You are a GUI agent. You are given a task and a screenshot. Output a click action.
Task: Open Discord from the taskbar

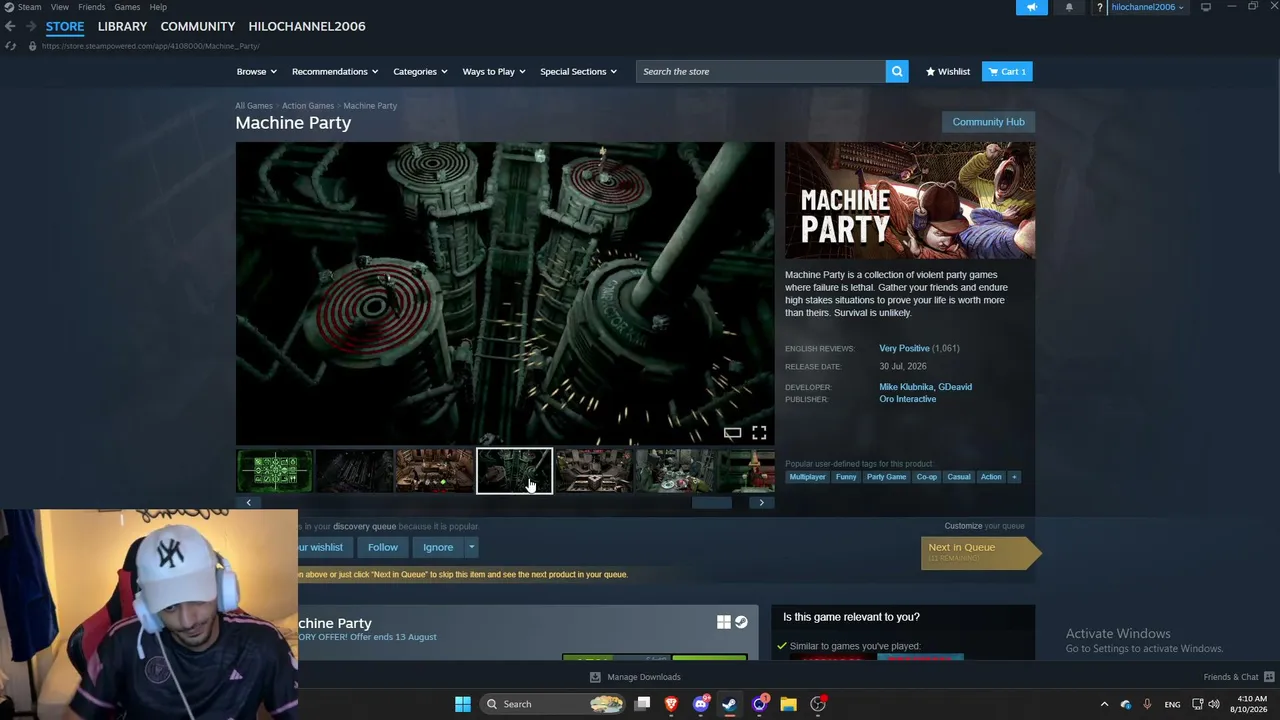(x=701, y=704)
